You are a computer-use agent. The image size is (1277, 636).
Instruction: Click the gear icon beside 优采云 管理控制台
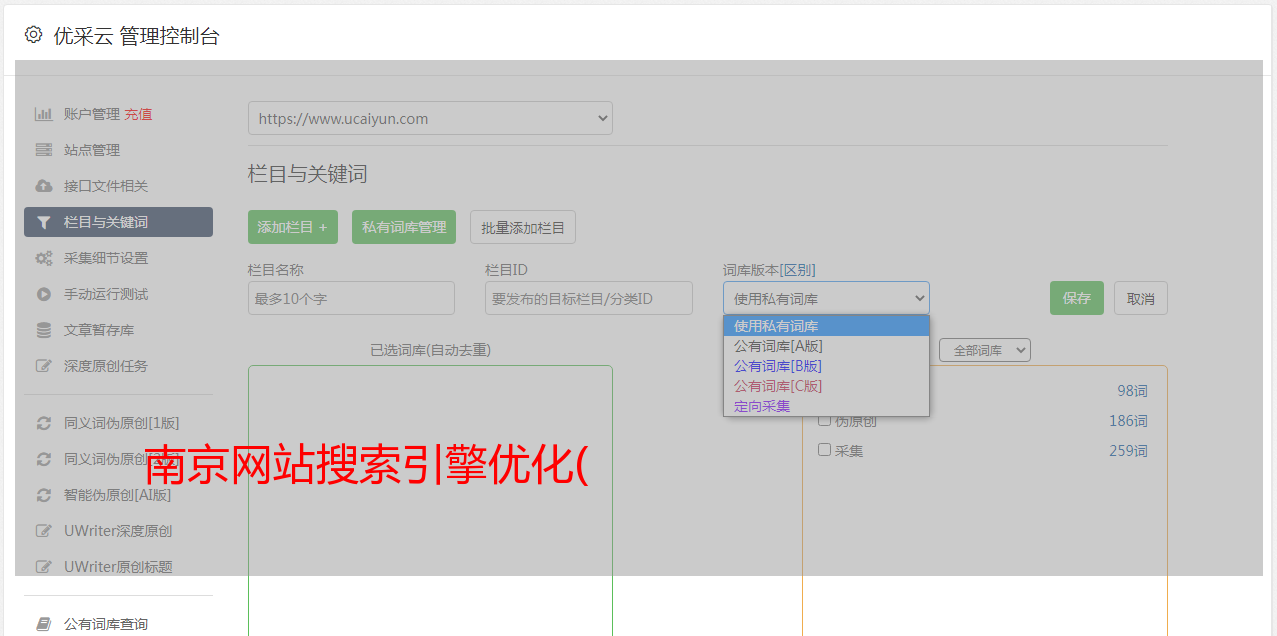coord(33,35)
